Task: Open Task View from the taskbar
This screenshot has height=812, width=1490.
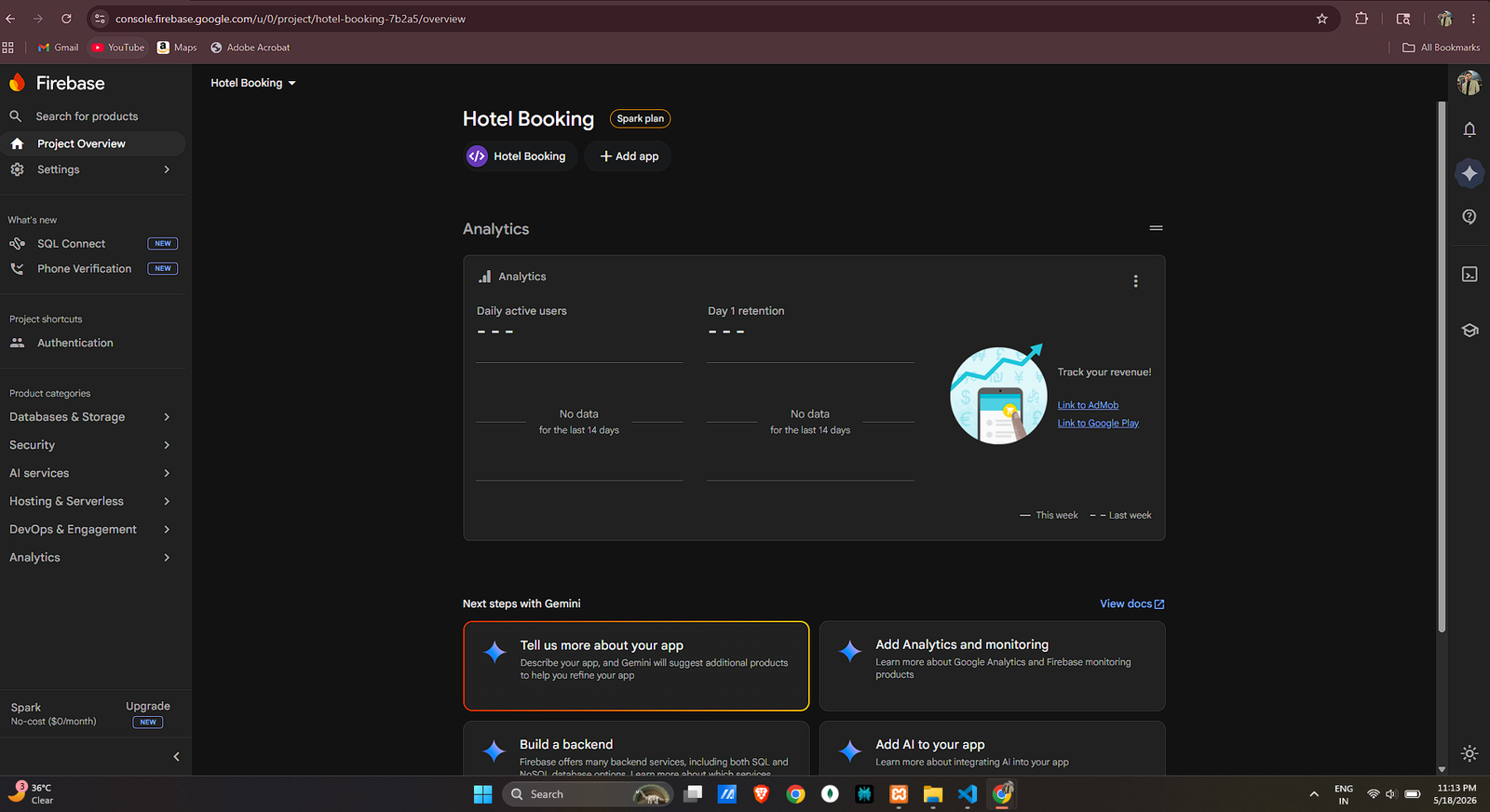Action: click(x=693, y=794)
